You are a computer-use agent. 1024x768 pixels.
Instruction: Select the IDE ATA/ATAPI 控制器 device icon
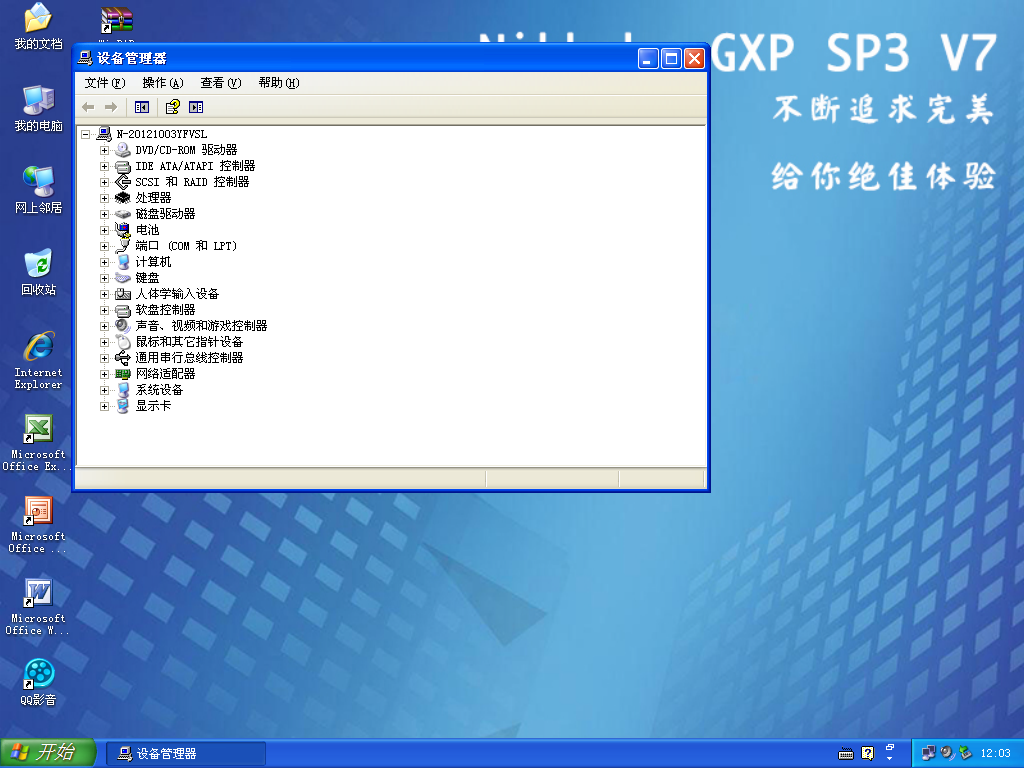[123, 167]
